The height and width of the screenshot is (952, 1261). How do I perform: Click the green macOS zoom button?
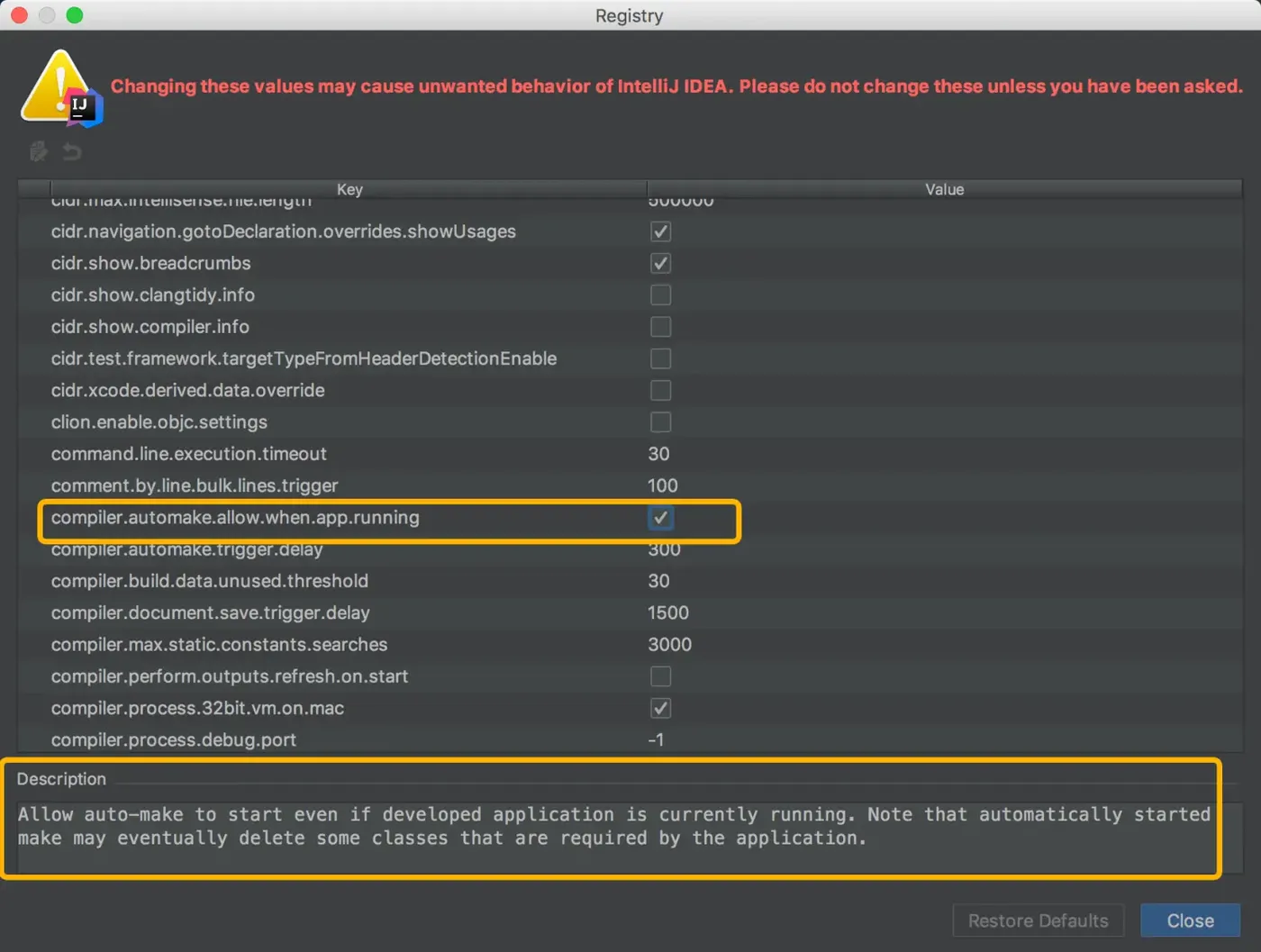[75, 15]
